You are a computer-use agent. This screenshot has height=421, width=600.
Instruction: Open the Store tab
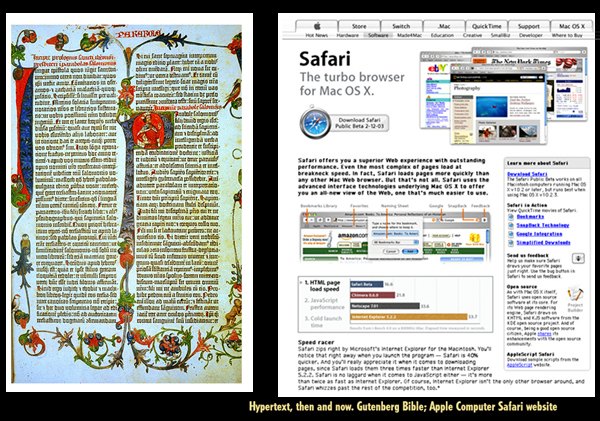click(x=359, y=26)
